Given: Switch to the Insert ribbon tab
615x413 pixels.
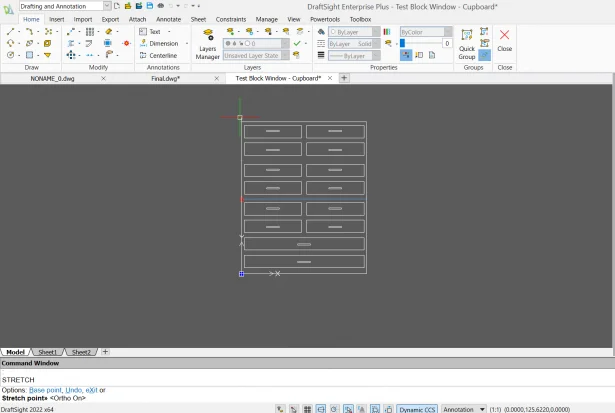Looking at the screenshot, I should tap(56, 19).
